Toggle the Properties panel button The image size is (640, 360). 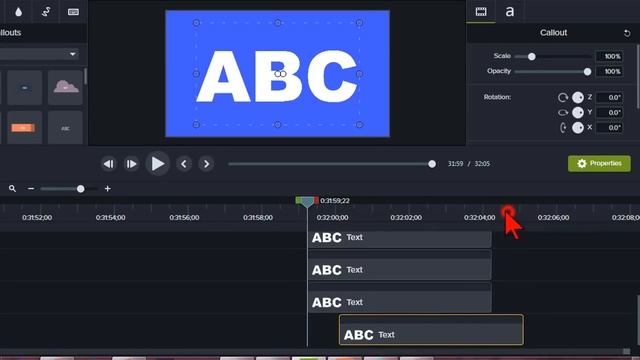pyautogui.click(x=599, y=163)
